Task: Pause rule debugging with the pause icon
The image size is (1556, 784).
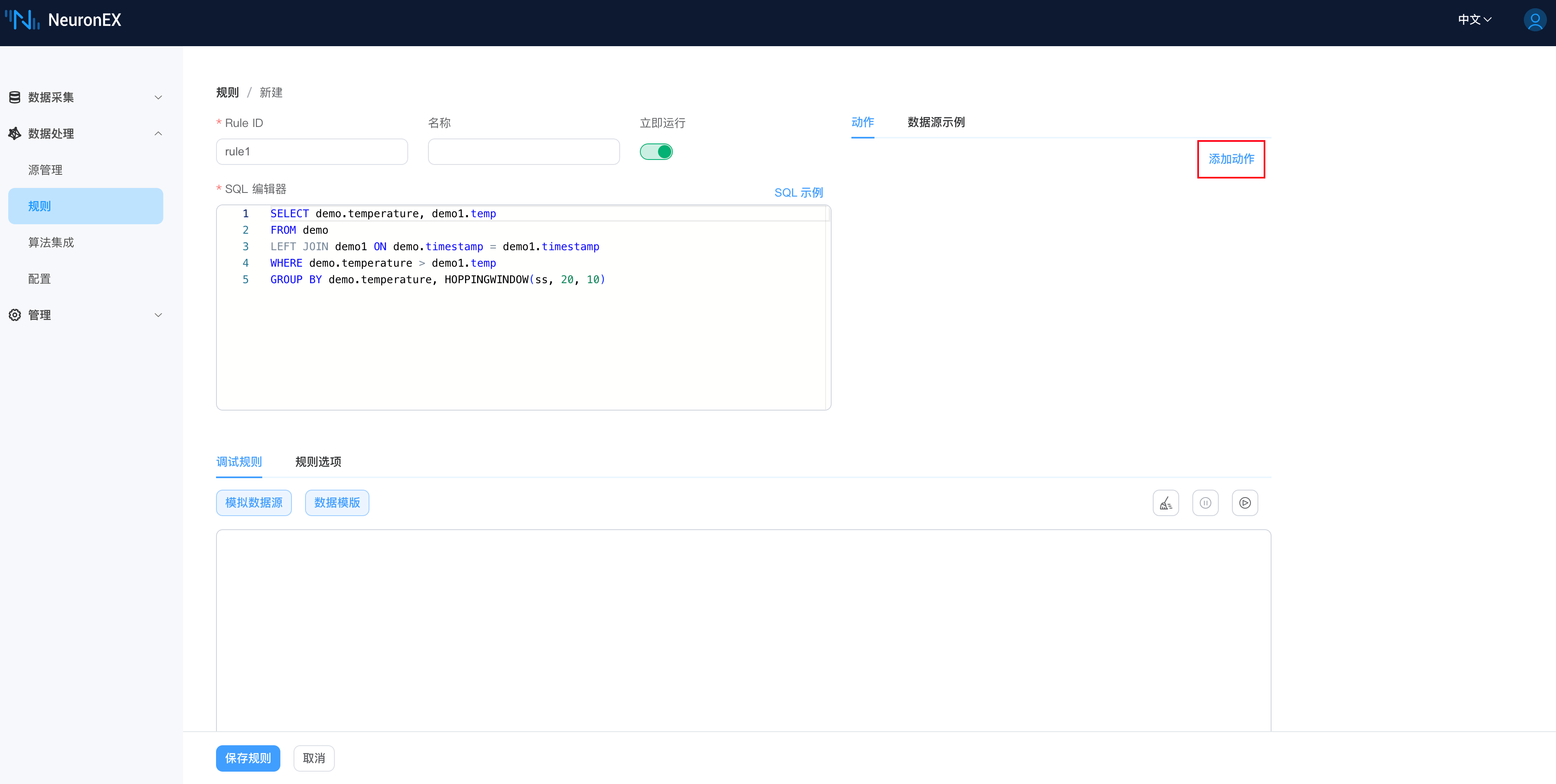Action: point(1205,502)
